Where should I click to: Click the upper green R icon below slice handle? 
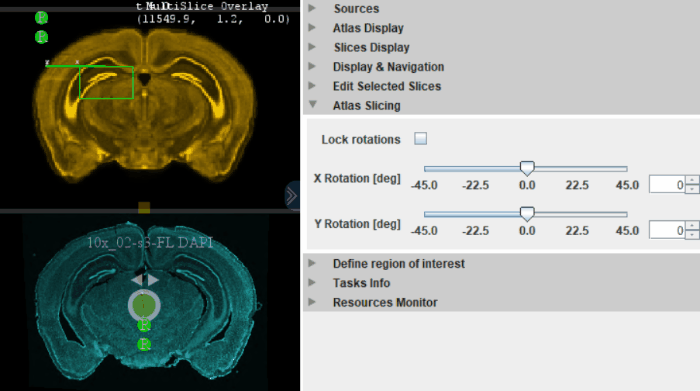click(144, 325)
